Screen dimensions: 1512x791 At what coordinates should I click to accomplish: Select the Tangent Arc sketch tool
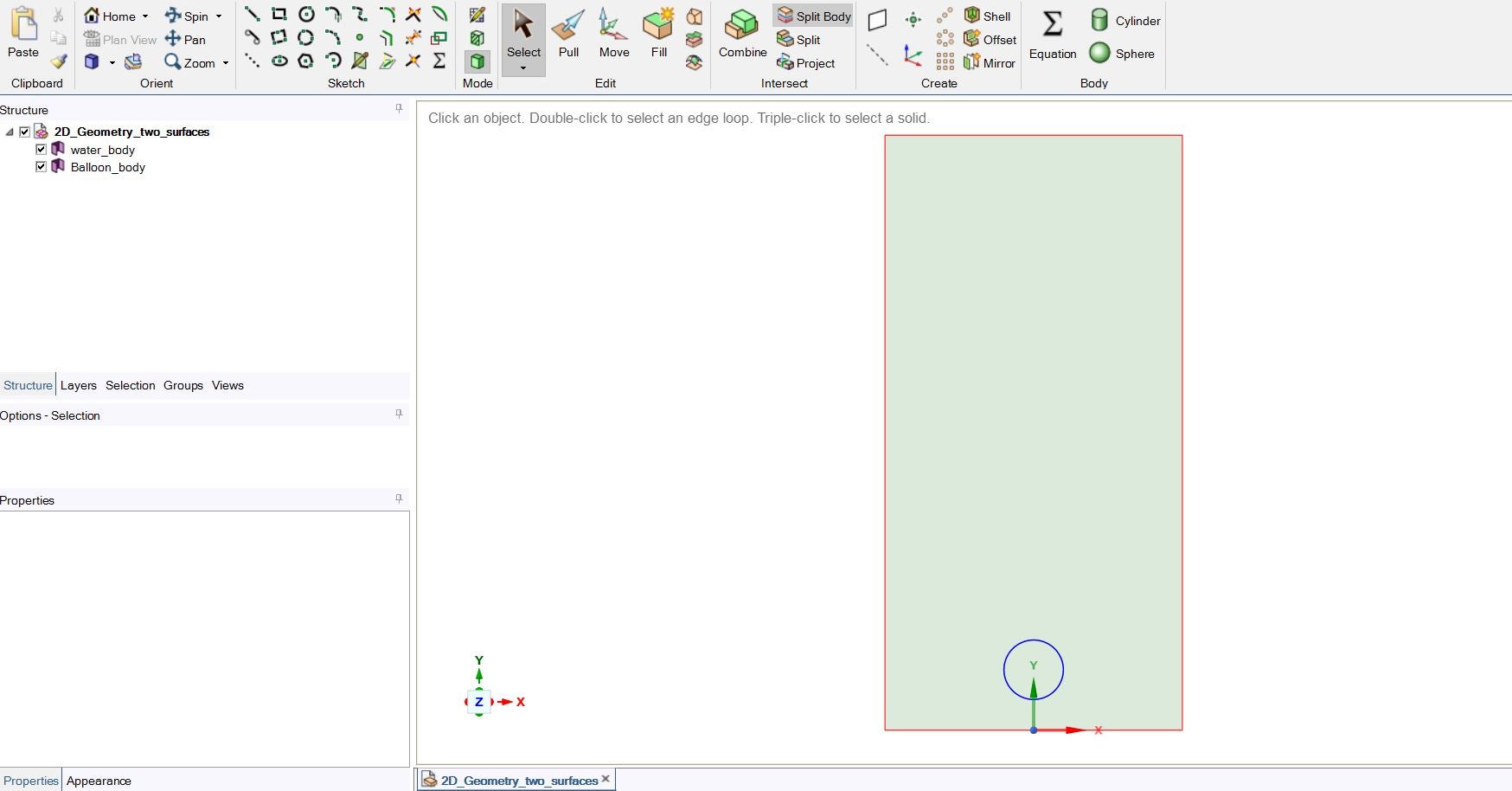coord(333,14)
